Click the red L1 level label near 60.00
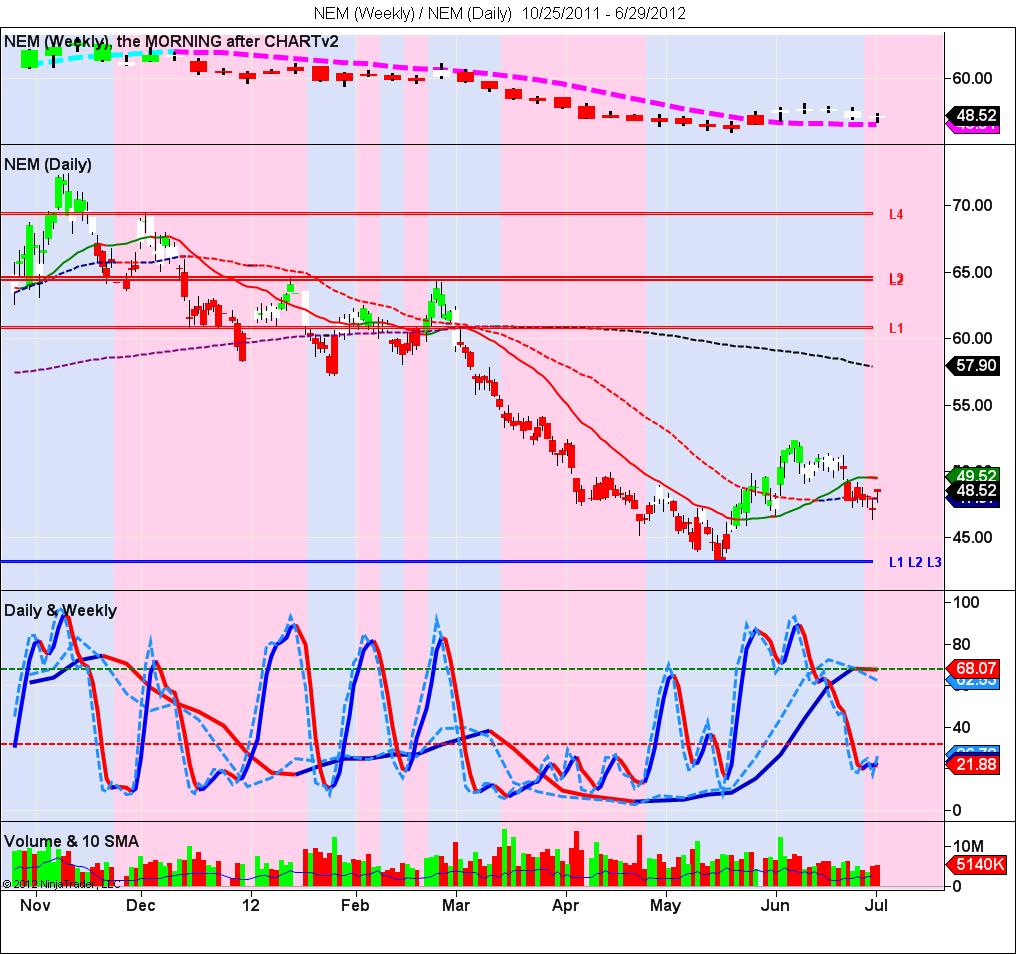 tap(896, 329)
